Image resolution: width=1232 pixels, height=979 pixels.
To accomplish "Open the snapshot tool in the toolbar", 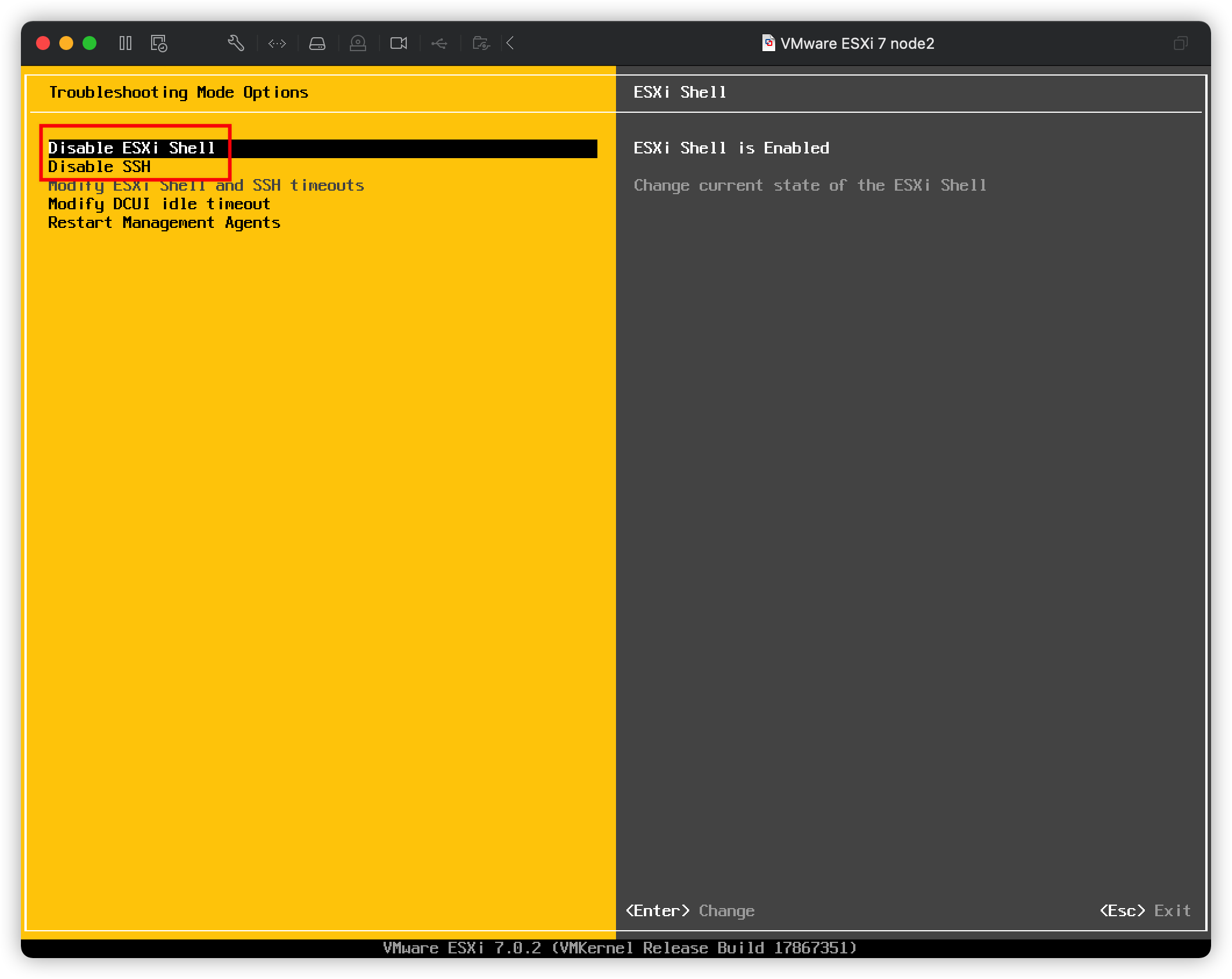I will click(x=159, y=44).
